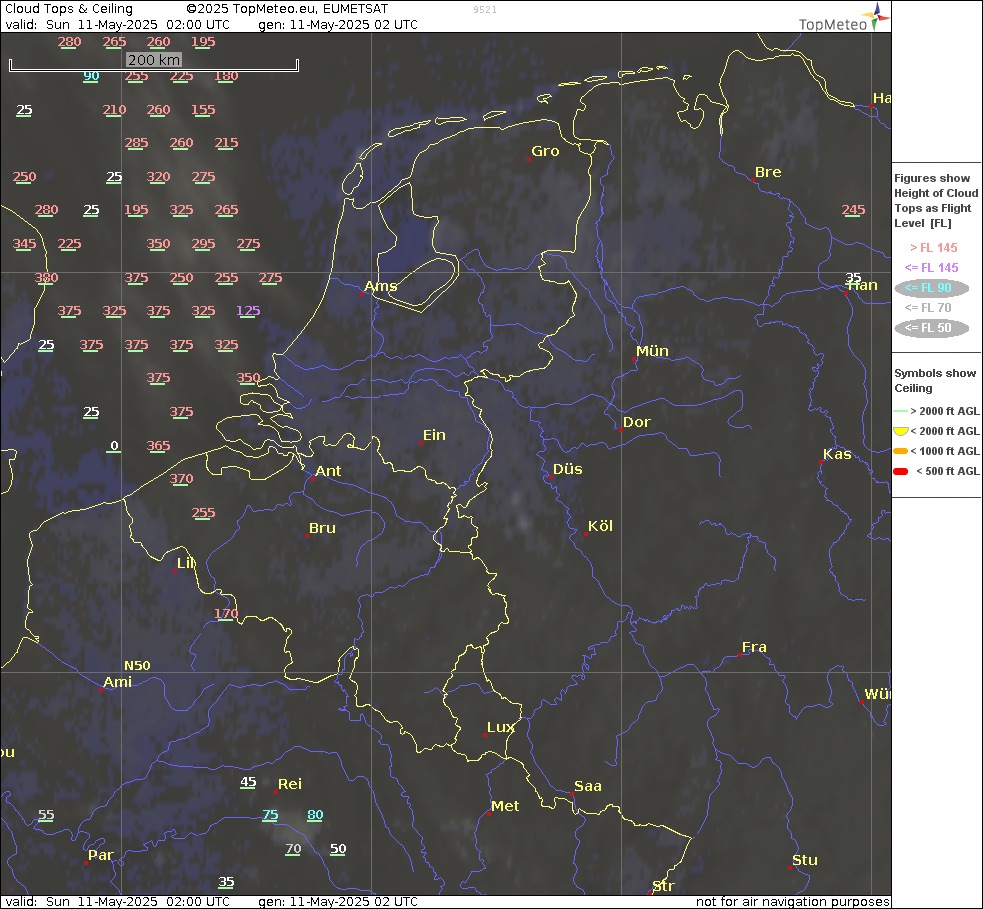Click the Amiens 'Ami' city label
The height and width of the screenshot is (909, 983).
click(x=117, y=682)
